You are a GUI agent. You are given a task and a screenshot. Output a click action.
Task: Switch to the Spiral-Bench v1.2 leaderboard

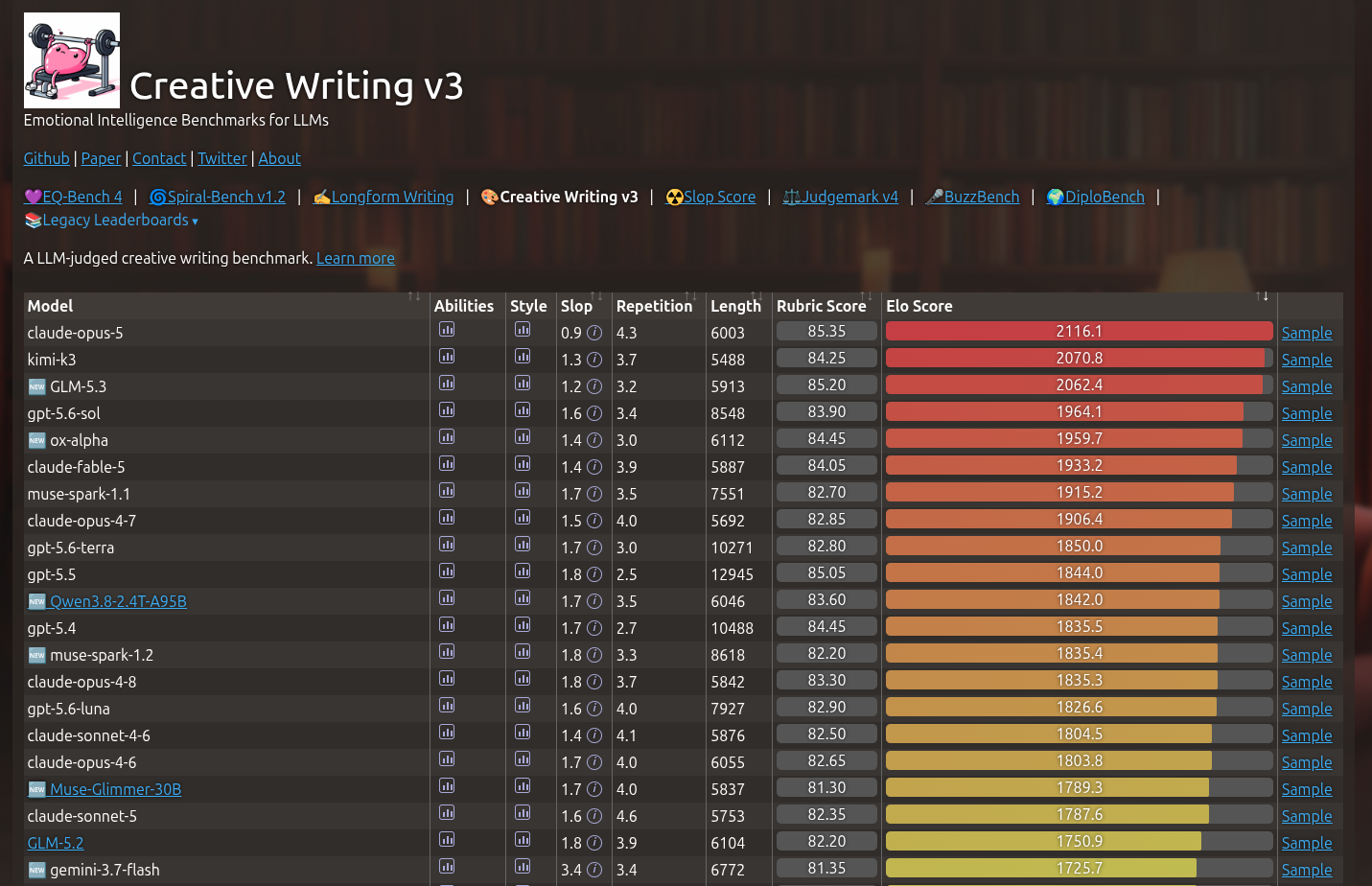pos(218,197)
